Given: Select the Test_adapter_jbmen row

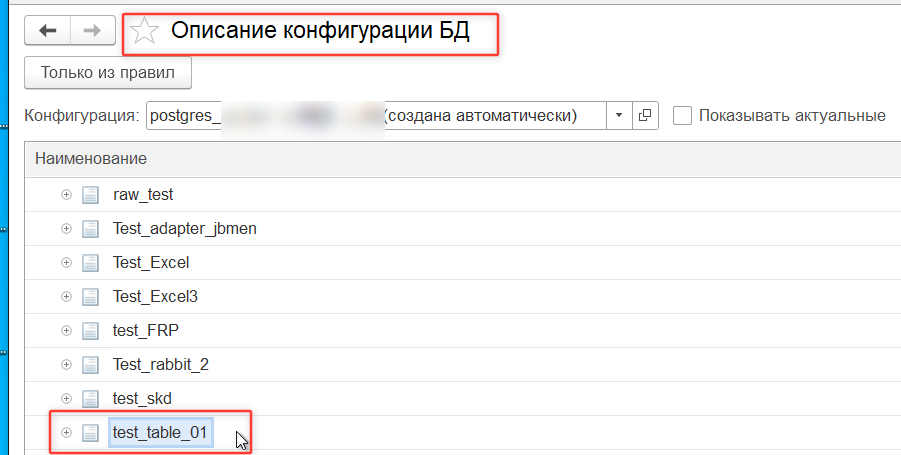Looking at the screenshot, I should pos(185,229).
